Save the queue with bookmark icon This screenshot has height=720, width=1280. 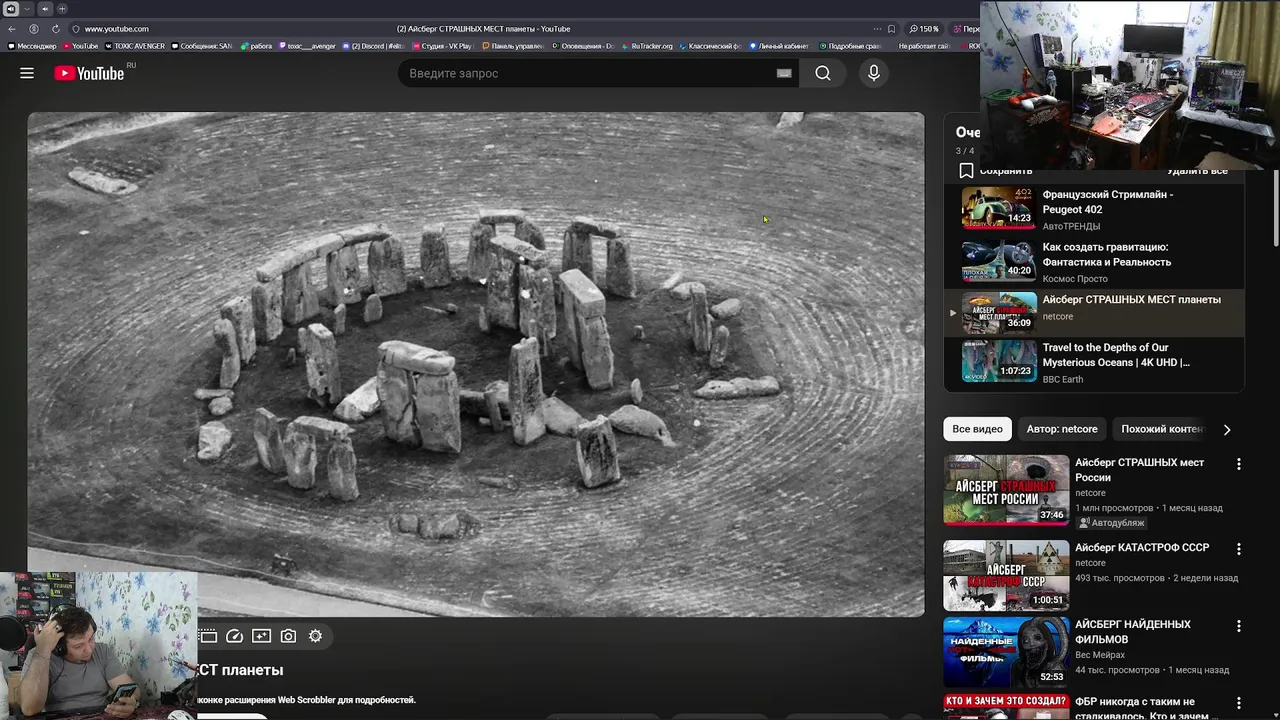tap(966, 171)
